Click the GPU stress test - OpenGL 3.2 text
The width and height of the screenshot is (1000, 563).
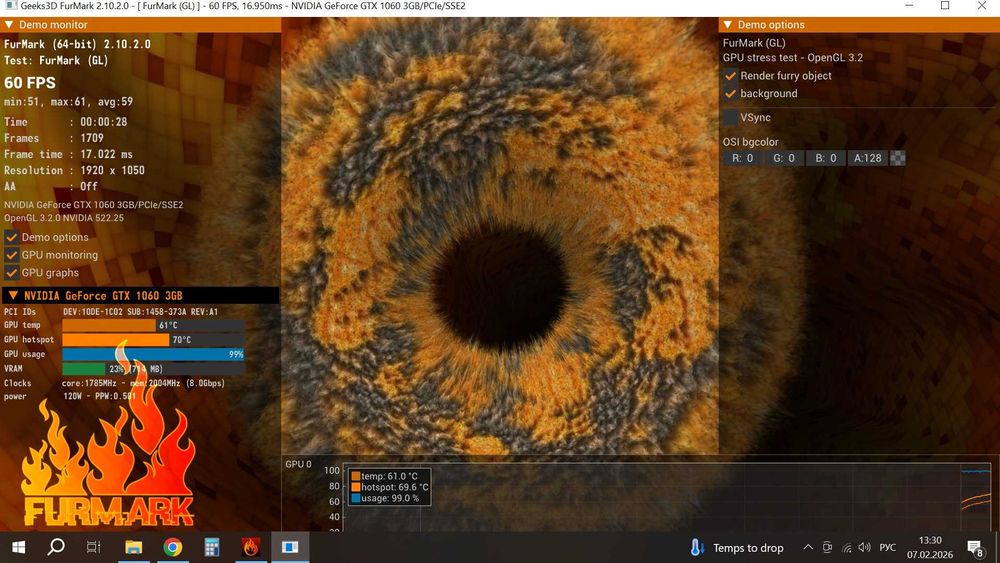tap(793, 57)
